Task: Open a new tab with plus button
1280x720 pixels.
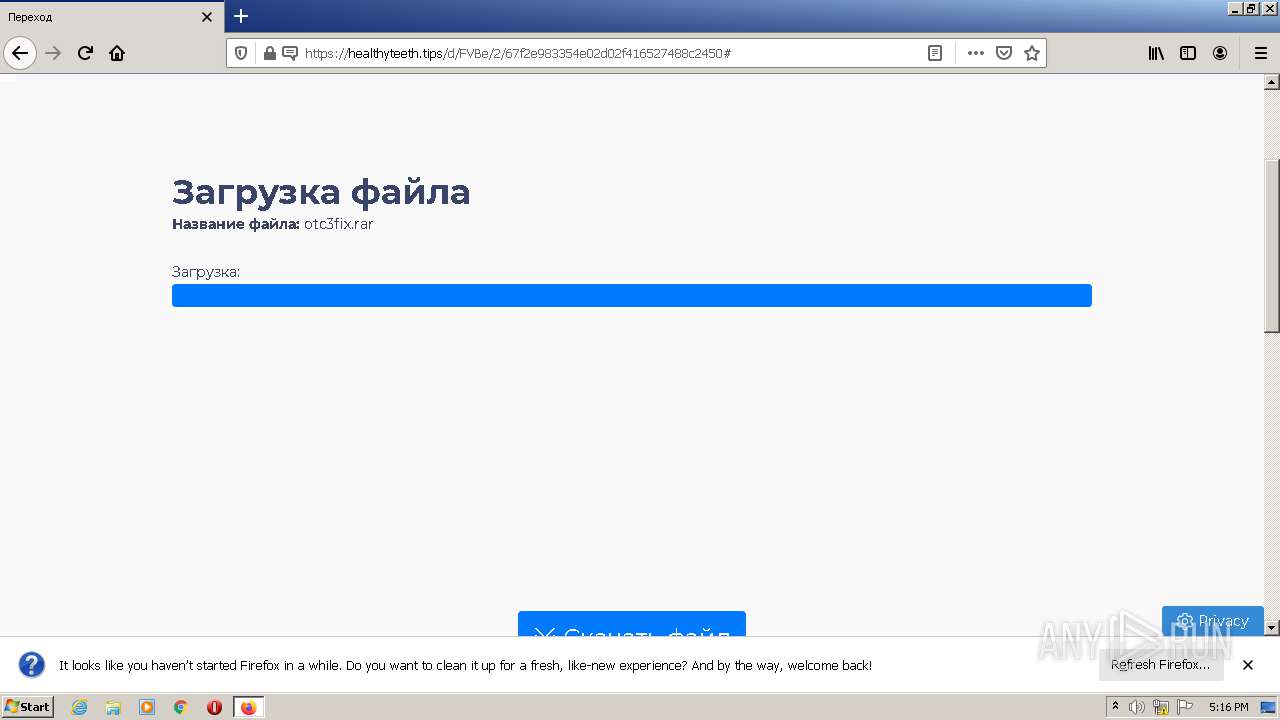Action: point(241,16)
